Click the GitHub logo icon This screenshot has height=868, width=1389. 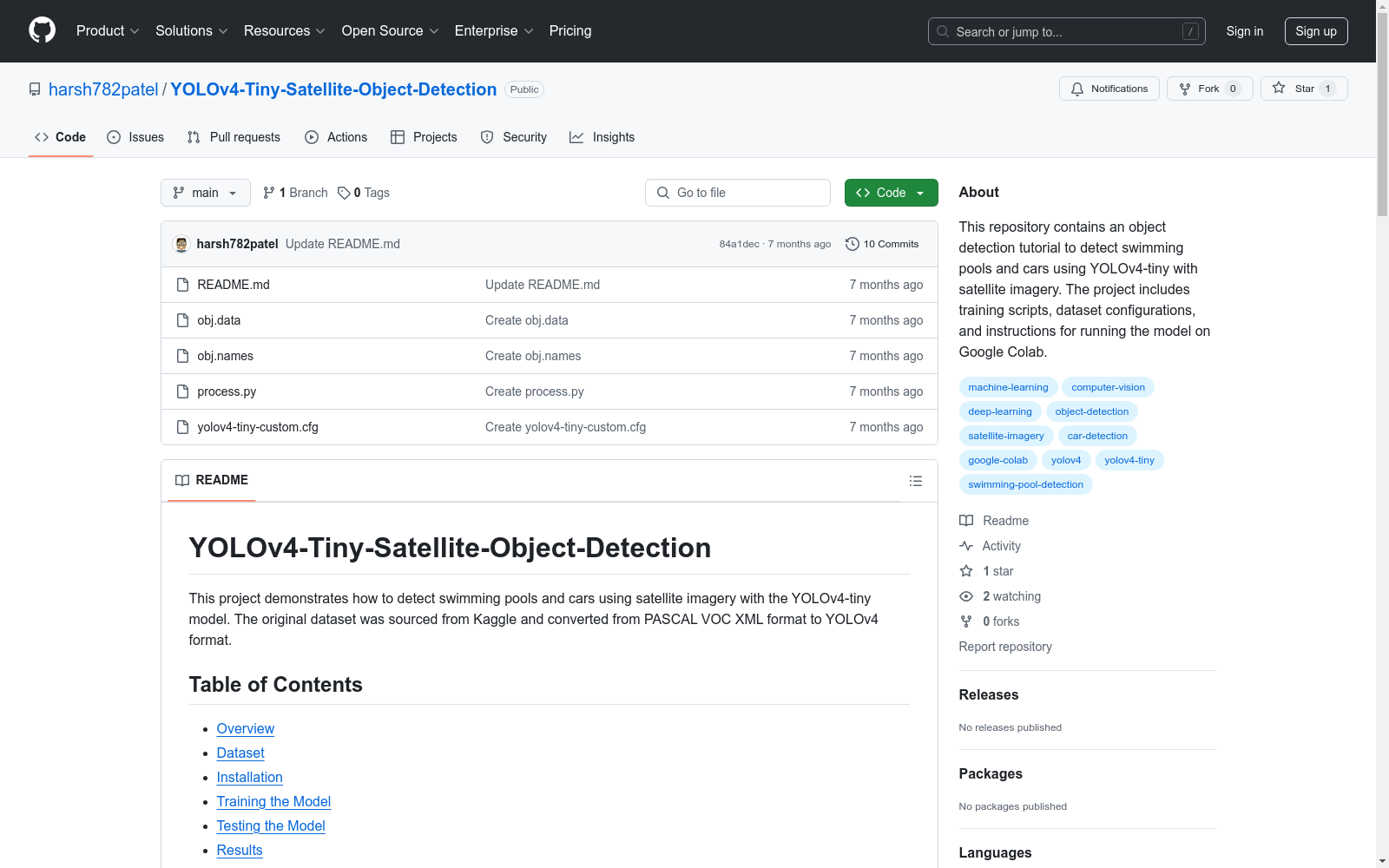(x=42, y=30)
